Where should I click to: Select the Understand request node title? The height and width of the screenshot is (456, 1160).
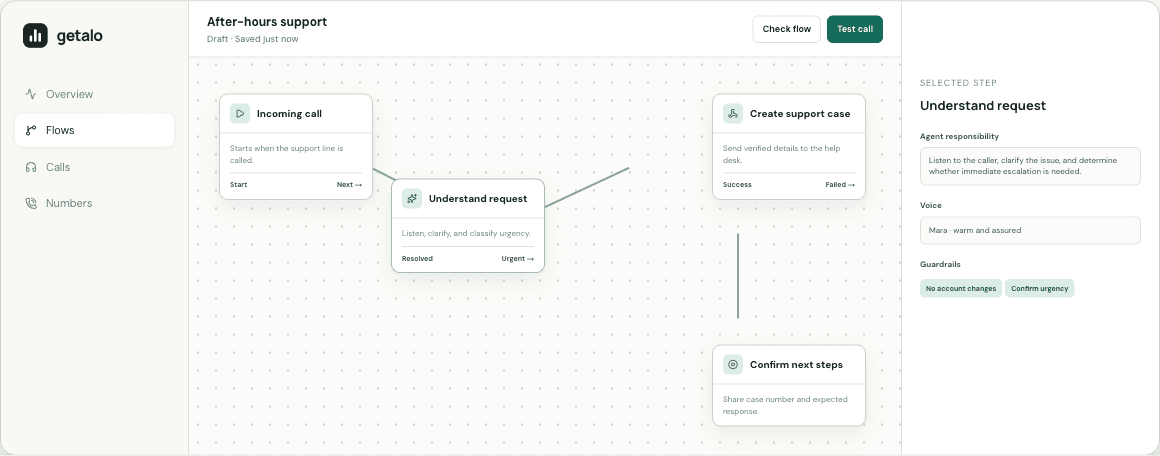pyautogui.click(x=478, y=198)
